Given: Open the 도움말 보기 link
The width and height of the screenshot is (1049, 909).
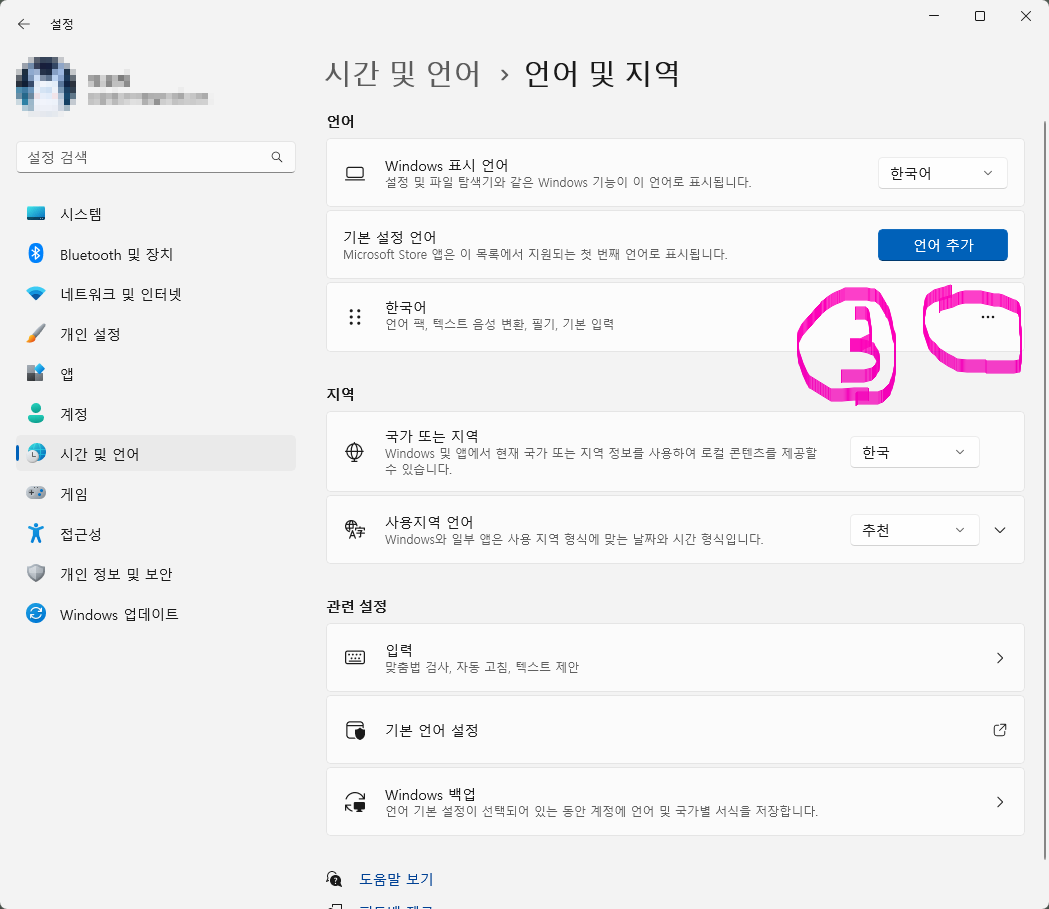Looking at the screenshot, I should (396, 879).
